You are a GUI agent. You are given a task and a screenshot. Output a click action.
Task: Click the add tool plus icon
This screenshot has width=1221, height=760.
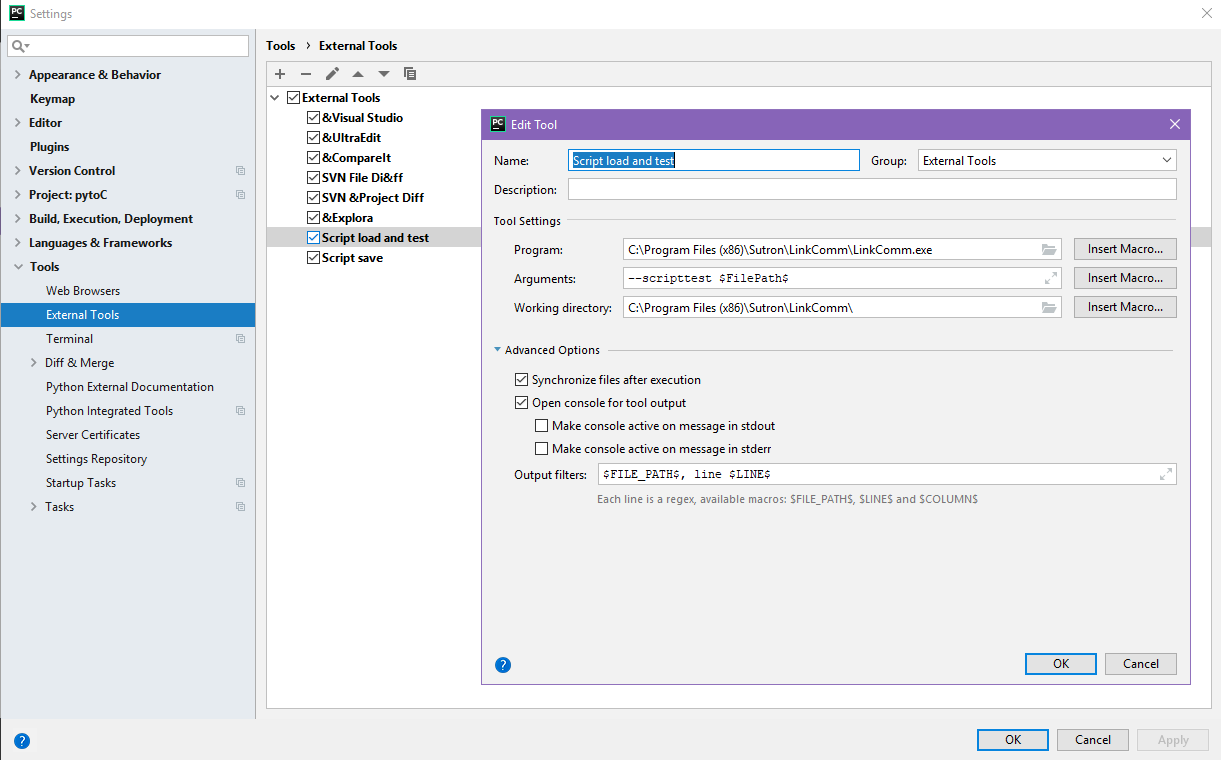[x=280, y=74]
